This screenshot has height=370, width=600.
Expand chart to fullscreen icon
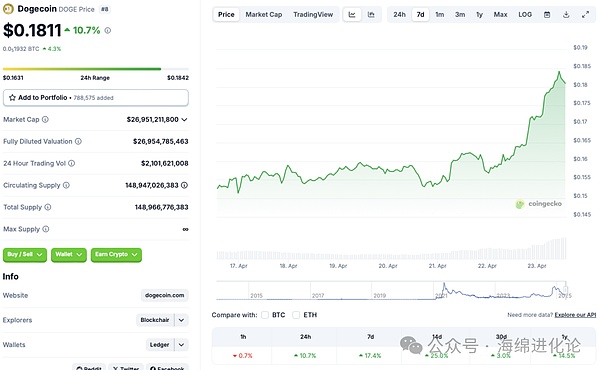585,15
